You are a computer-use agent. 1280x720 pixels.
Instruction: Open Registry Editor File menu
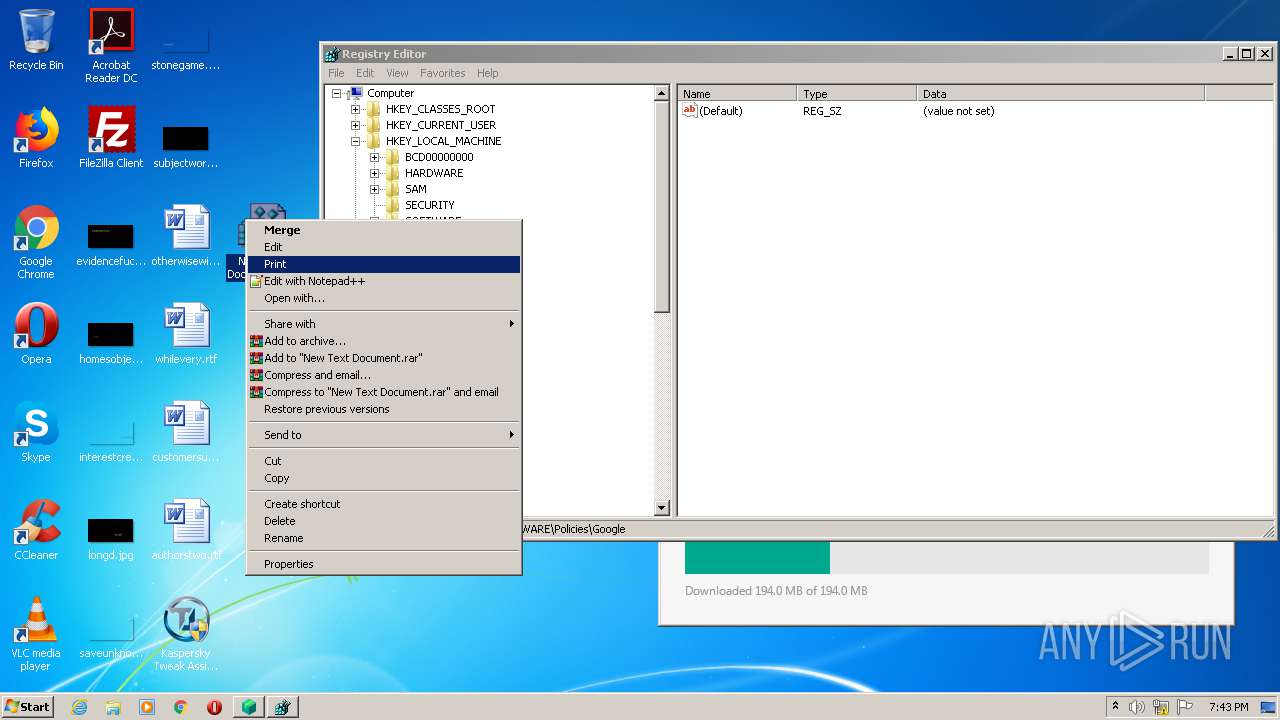click(x=336, y=73)
